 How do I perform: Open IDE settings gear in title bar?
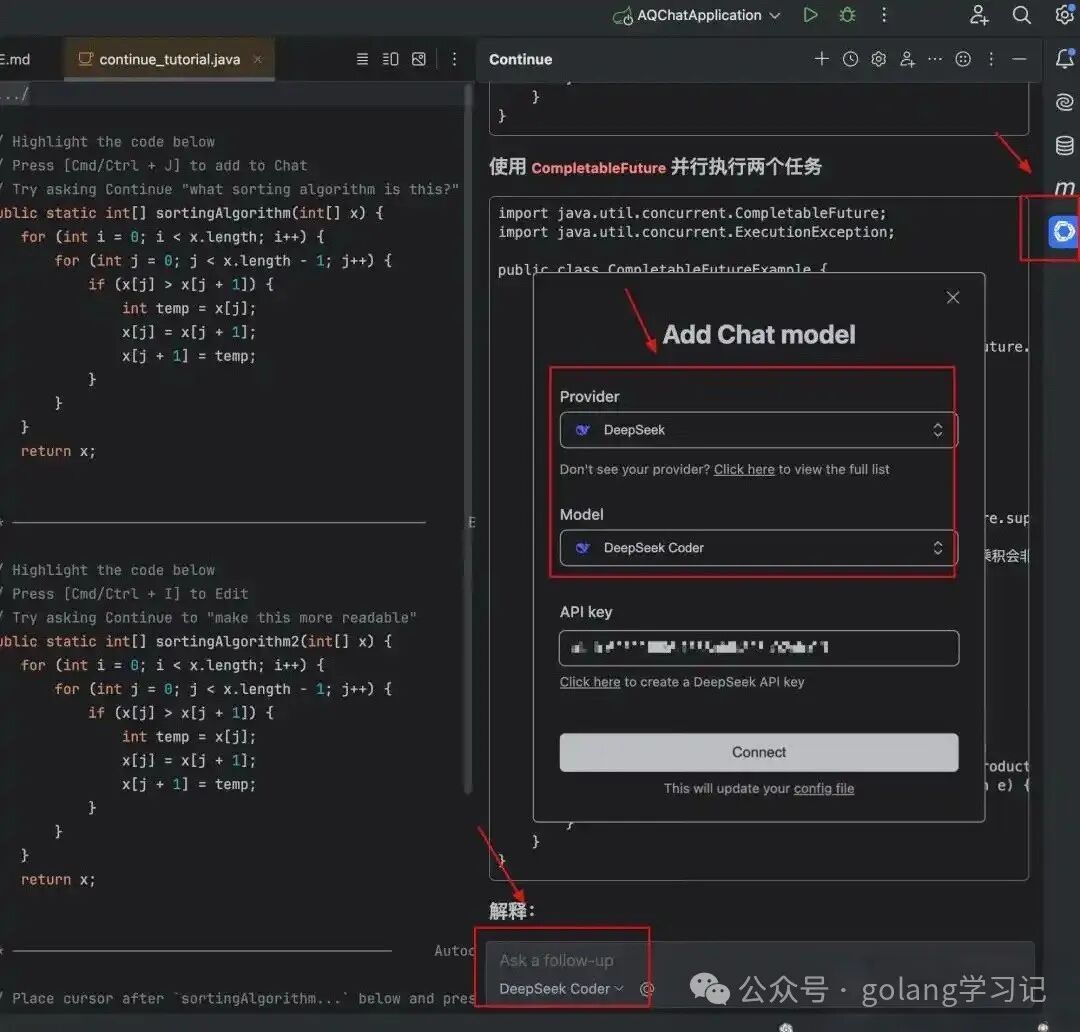pos(1065,14)
